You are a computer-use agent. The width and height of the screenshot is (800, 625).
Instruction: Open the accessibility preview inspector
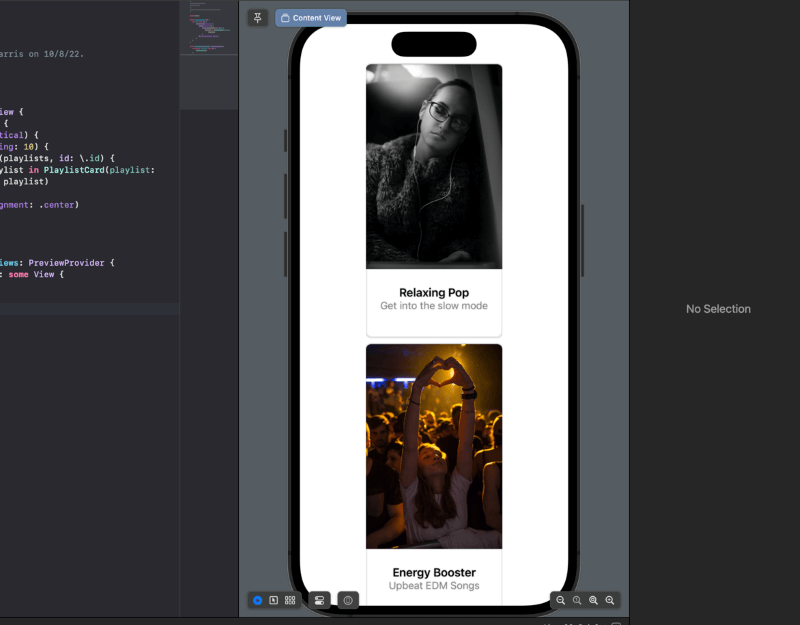point(347,600)
